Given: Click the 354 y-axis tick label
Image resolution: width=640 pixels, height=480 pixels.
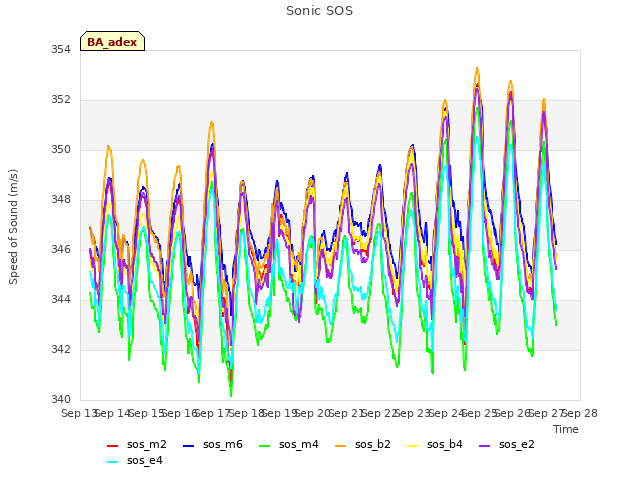Looking at the screenshot, I should coord(61,50).
